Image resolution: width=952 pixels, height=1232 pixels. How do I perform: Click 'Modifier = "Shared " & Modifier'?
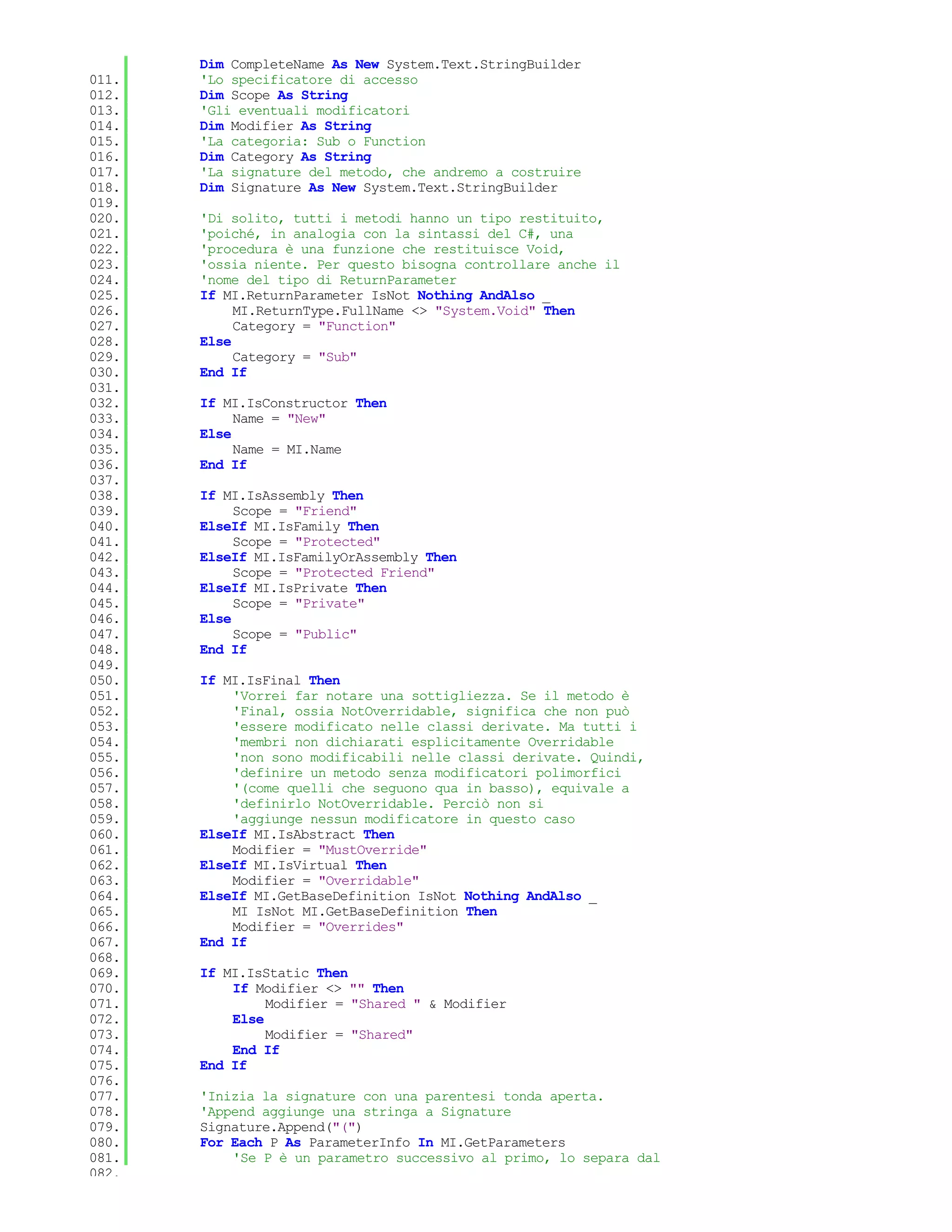coord(386,1004)
